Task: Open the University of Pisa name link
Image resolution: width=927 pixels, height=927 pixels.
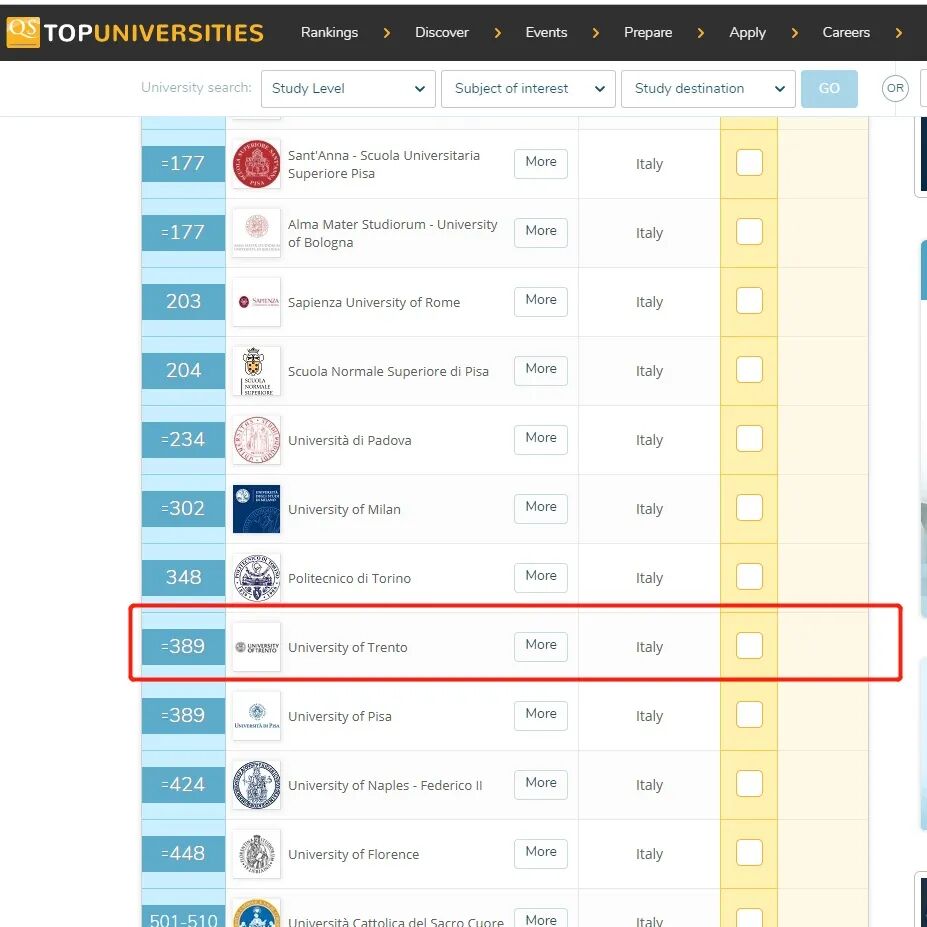Action: [339, 717]
